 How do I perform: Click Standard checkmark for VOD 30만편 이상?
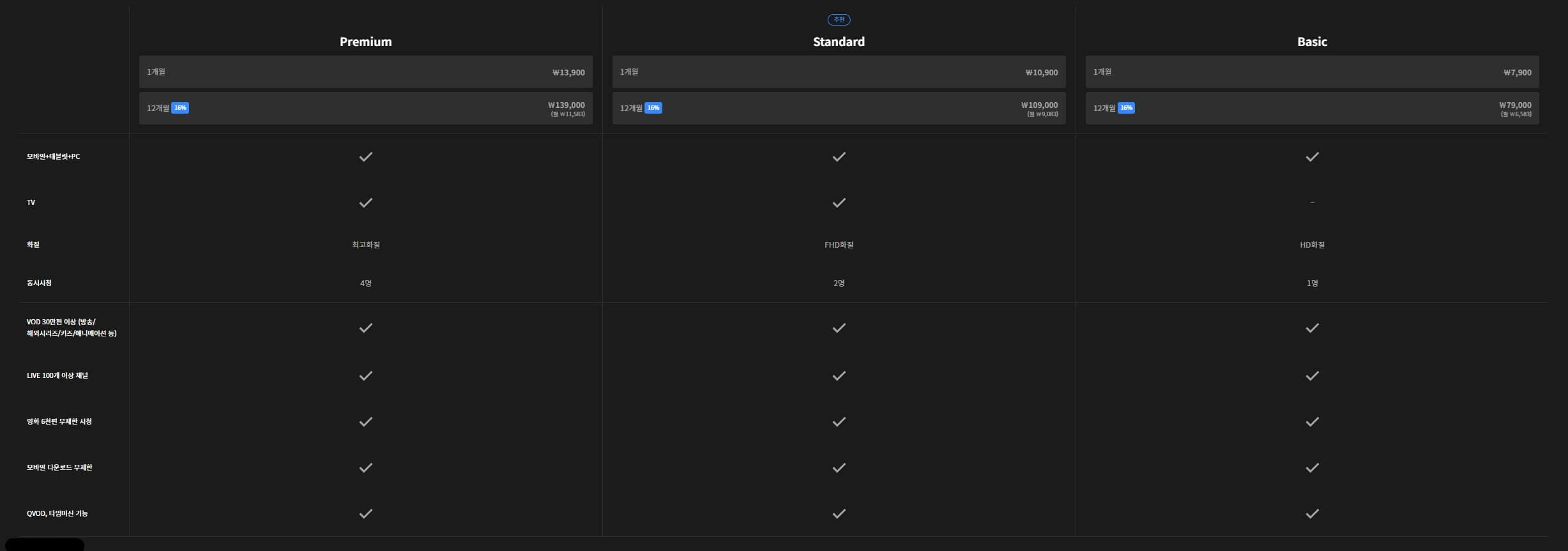click(839, 328)
